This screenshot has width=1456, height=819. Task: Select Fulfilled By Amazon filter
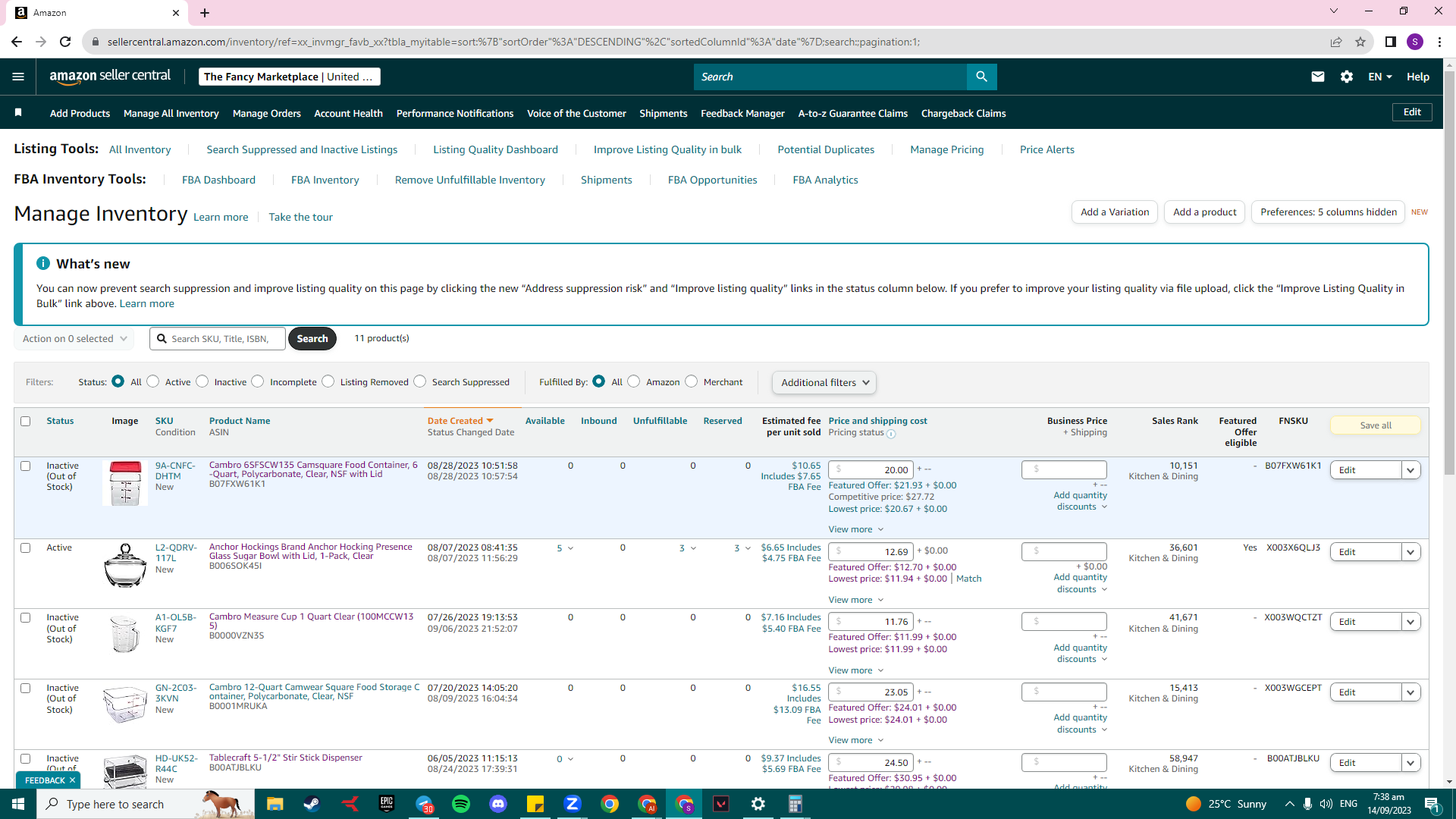pos(634,381)
